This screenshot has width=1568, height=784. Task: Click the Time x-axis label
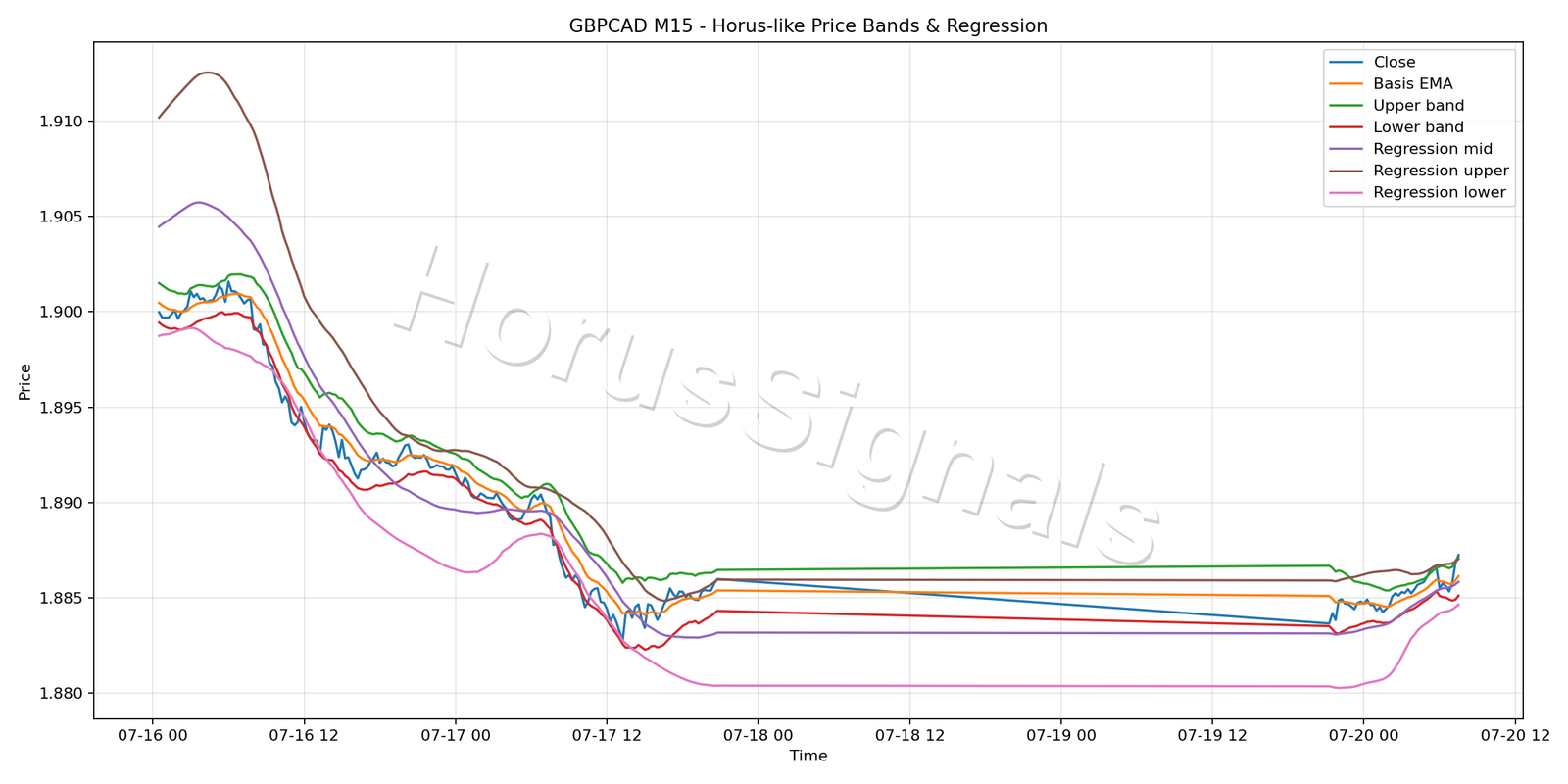tap(808, 757)
